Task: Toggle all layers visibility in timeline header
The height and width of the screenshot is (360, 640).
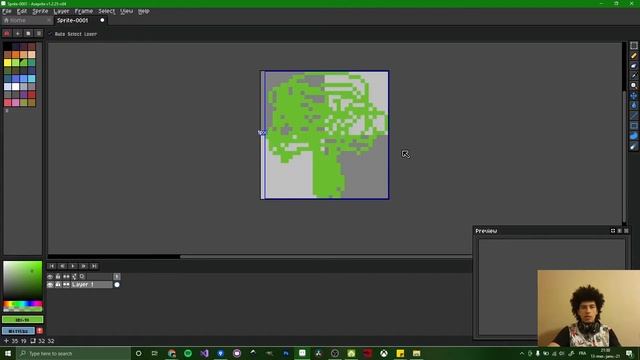Action: 50,276
